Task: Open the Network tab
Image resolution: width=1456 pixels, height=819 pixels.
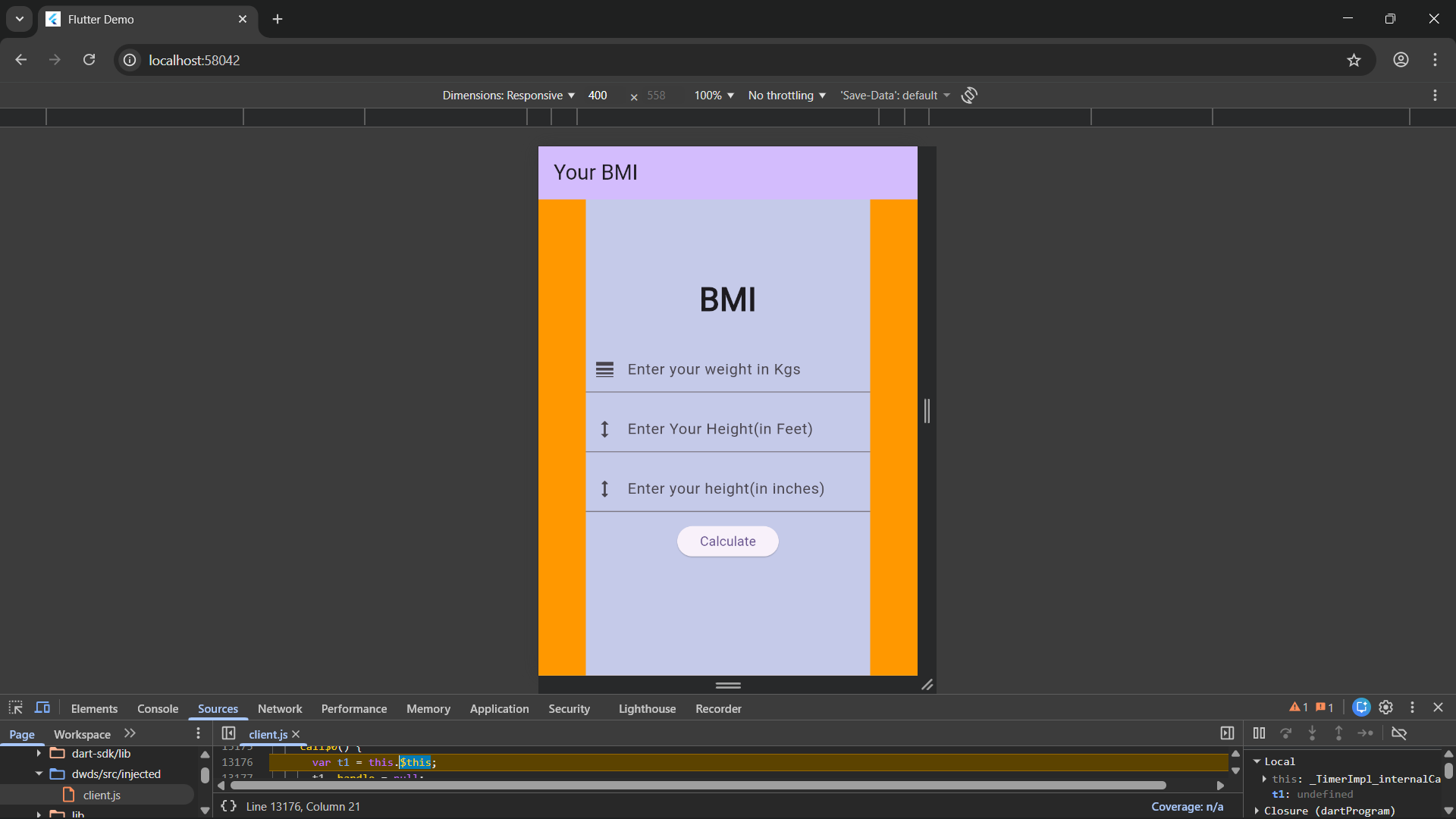Action: pyautogui.click(x=280, y=709)
